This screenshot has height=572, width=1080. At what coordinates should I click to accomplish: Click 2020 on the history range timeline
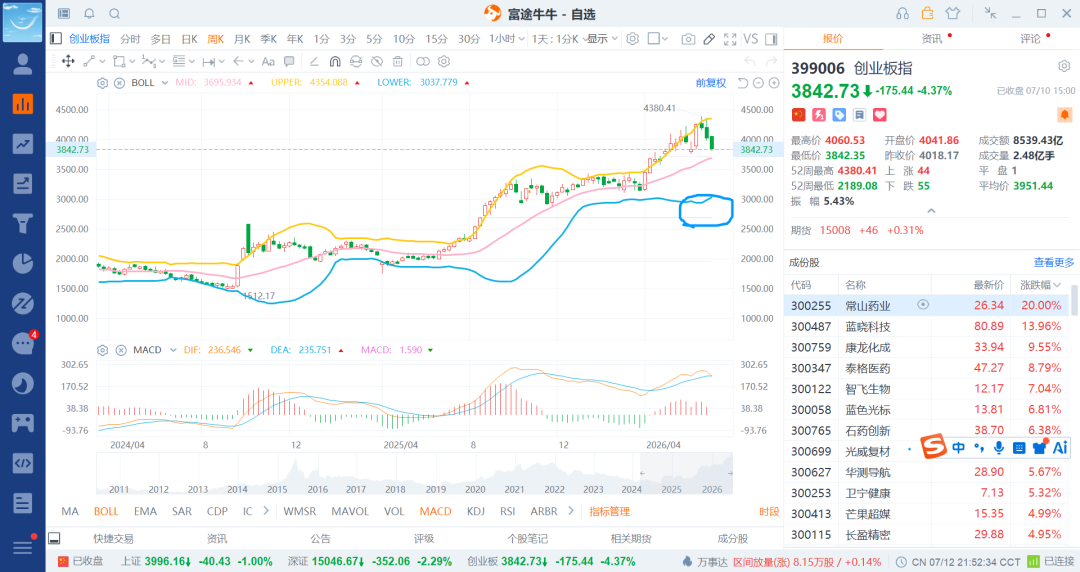475,489
